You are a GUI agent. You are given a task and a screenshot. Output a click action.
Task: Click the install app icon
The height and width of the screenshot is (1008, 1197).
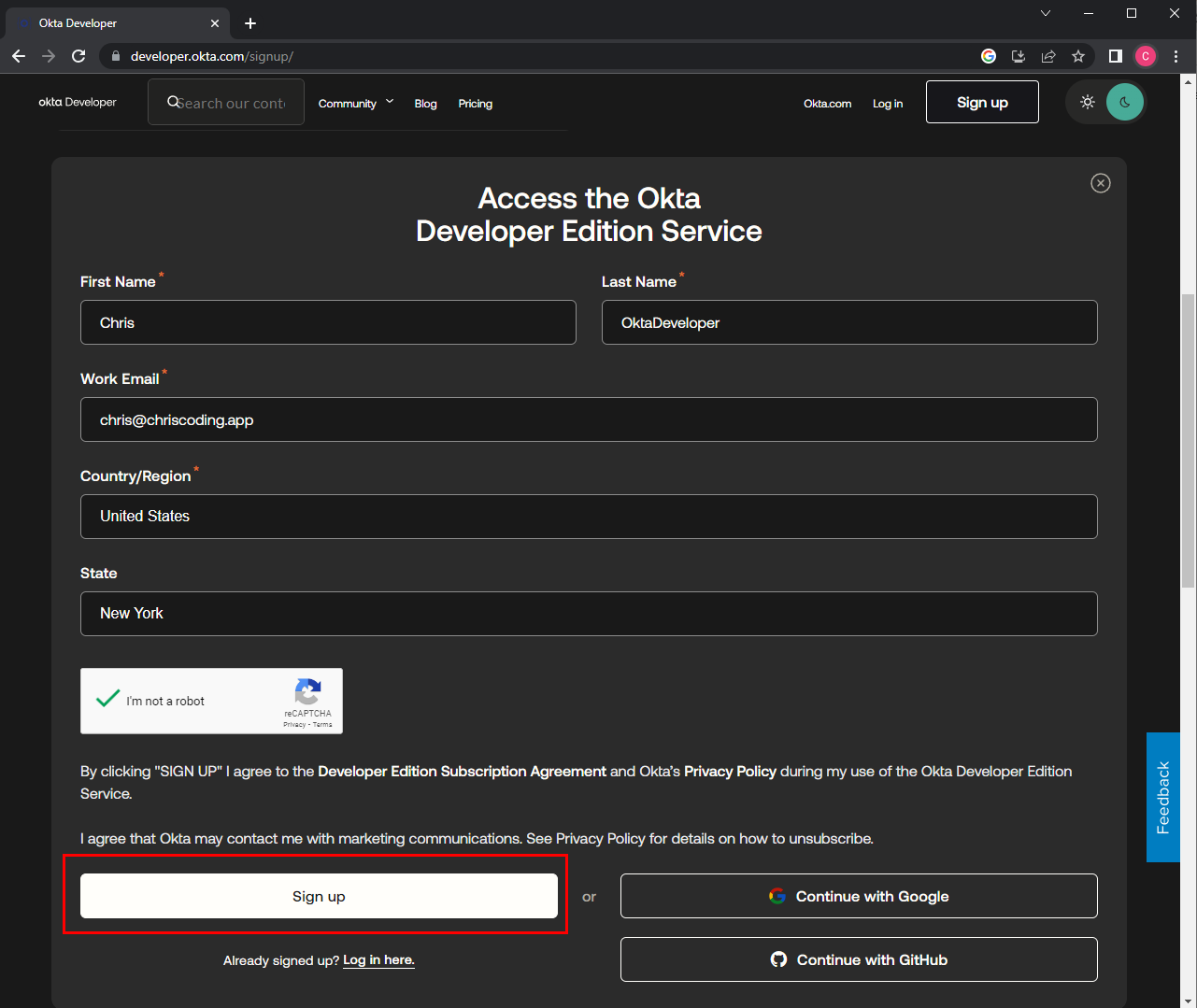point(1019,56)
